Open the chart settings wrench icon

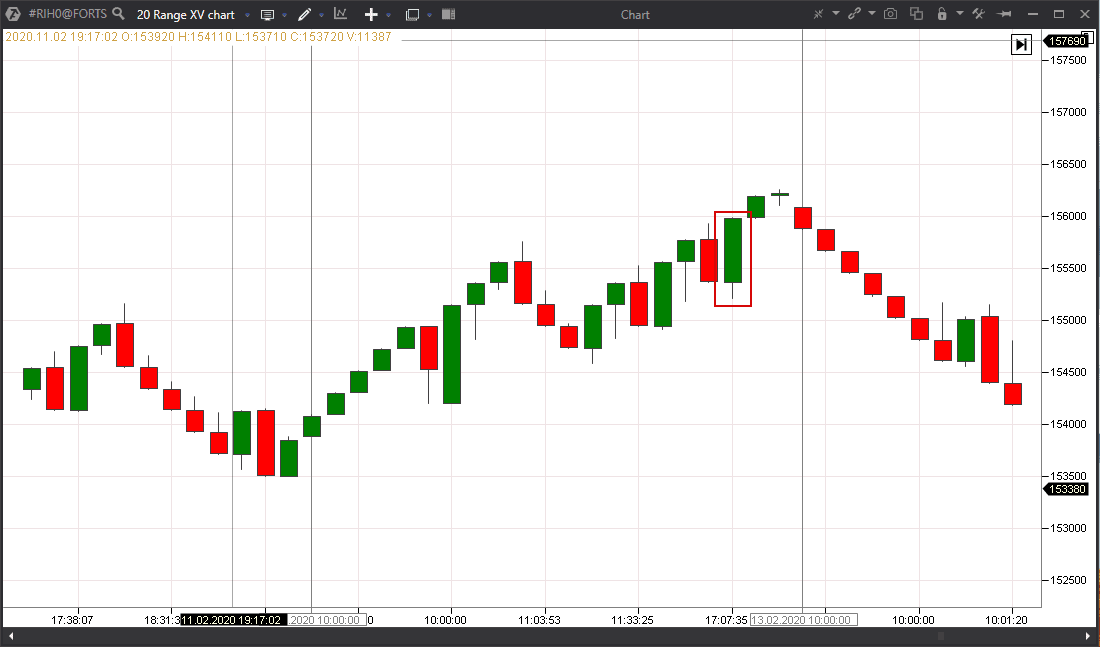click(x=976, y=14)
